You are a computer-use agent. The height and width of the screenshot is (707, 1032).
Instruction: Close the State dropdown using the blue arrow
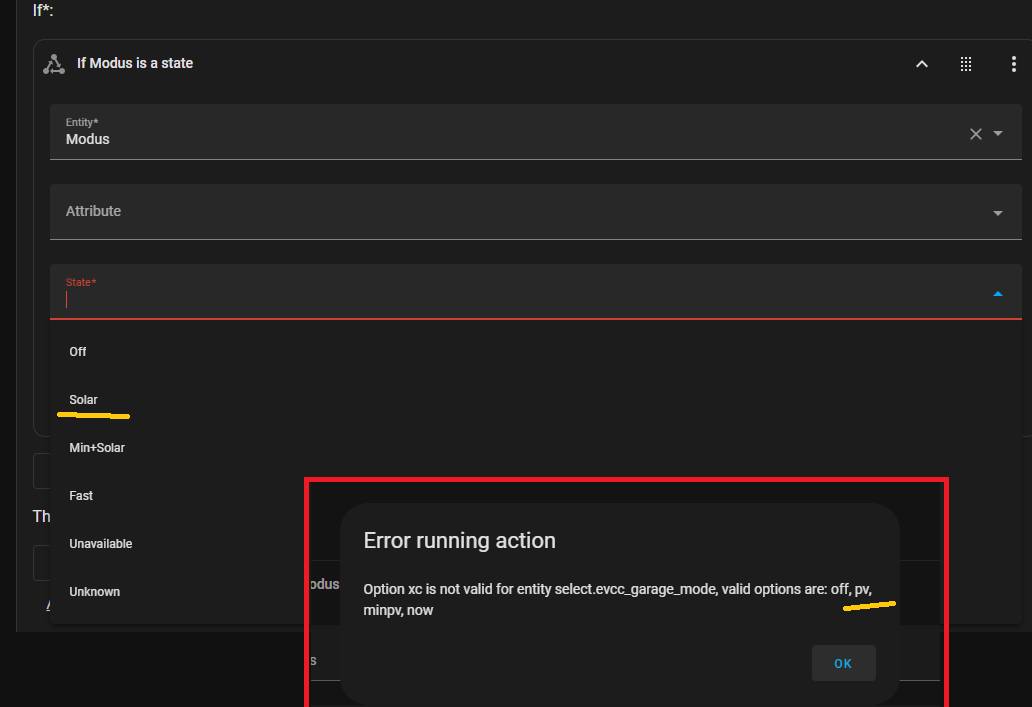pyautogui.click(x=998, y=294)
